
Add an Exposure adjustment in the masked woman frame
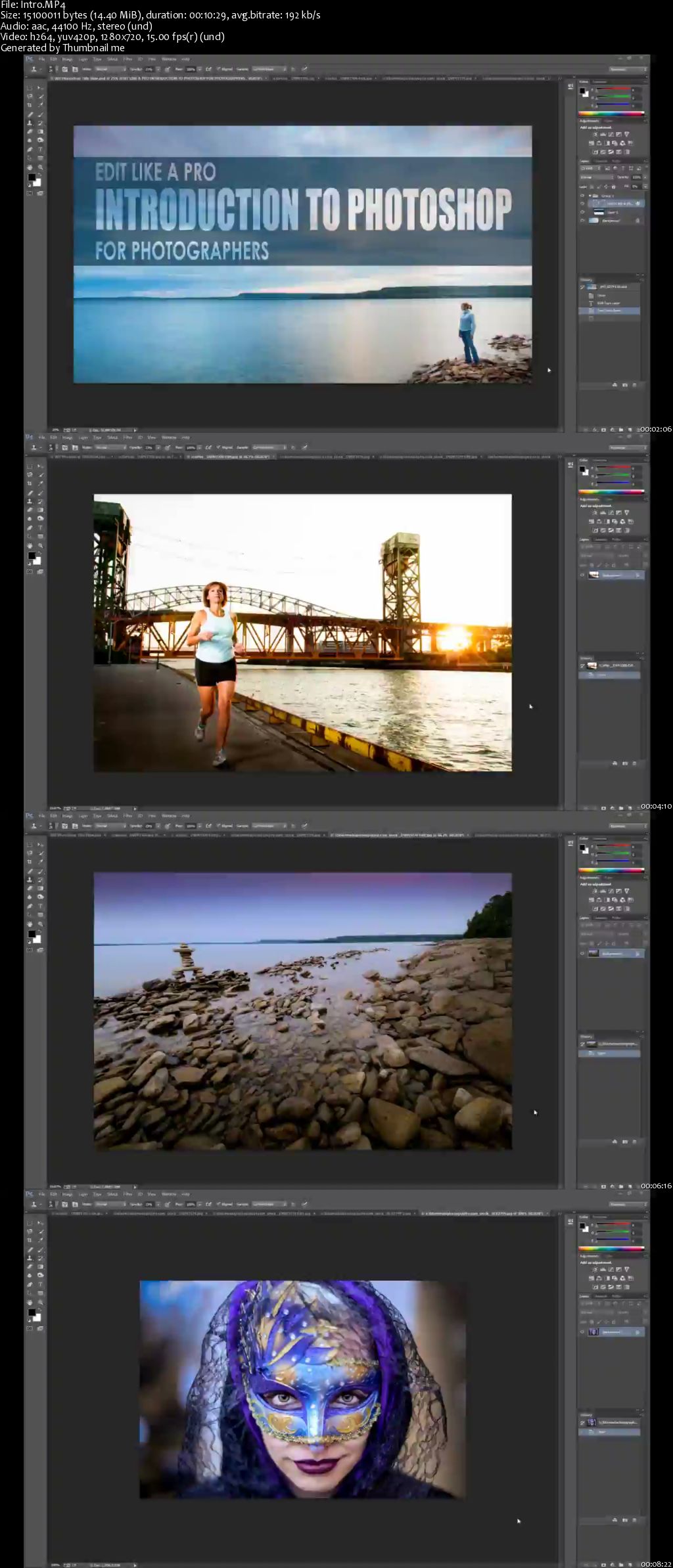(619, 1270)
